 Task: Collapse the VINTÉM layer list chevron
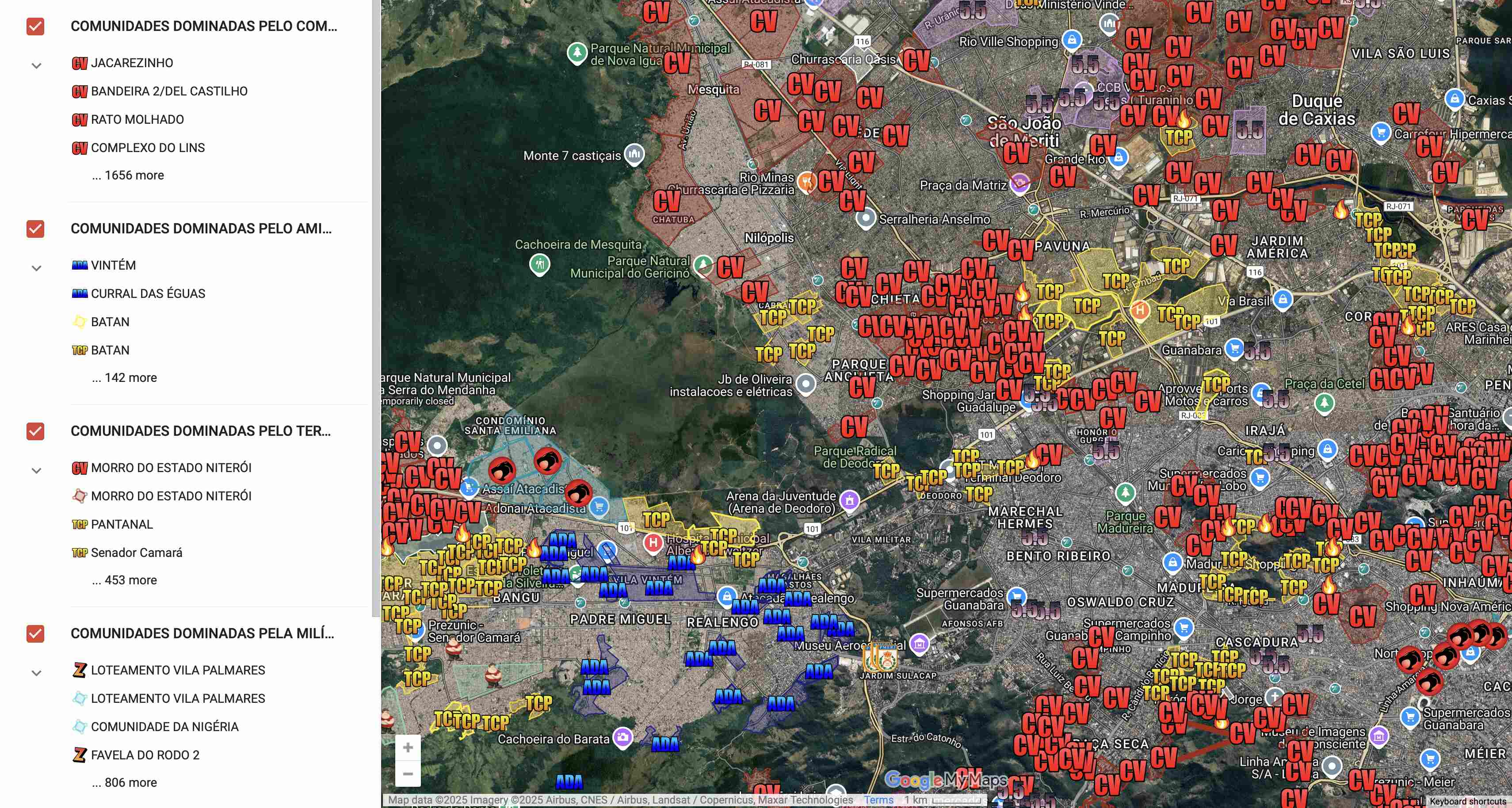click(36, 268)
